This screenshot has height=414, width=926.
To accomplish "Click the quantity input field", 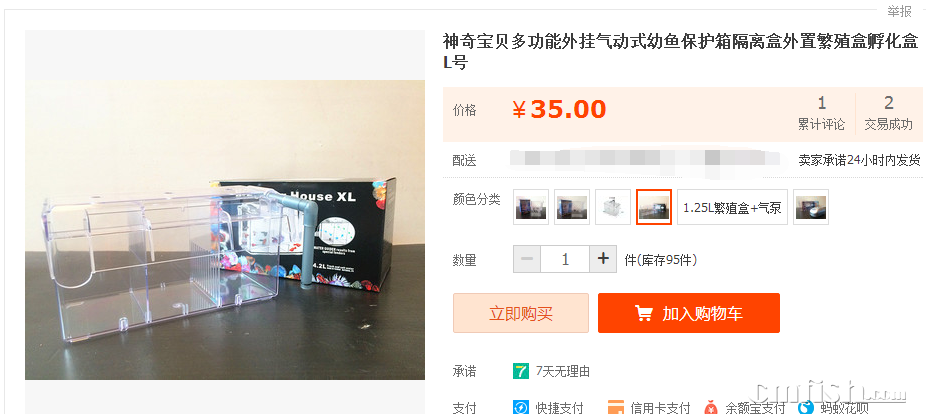I will point(565,259).
